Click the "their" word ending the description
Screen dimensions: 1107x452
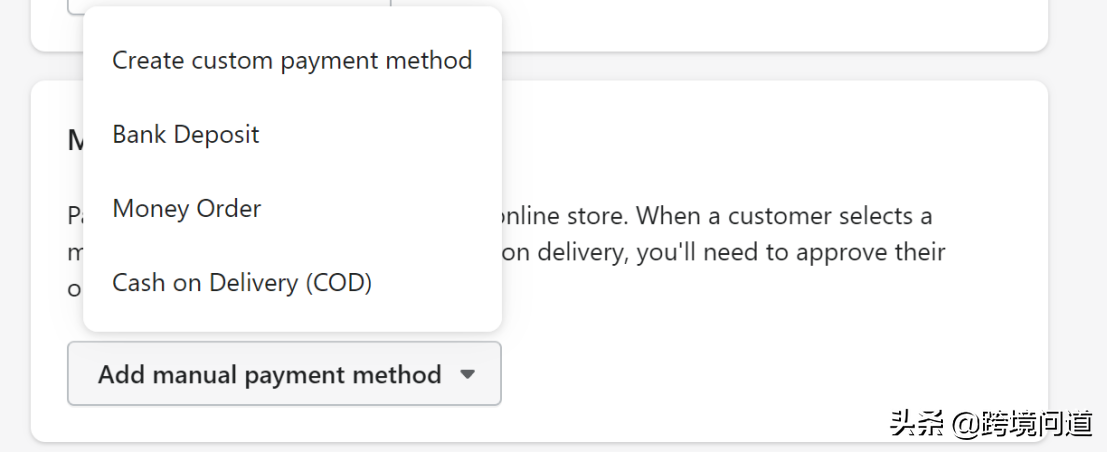(918, 252)
